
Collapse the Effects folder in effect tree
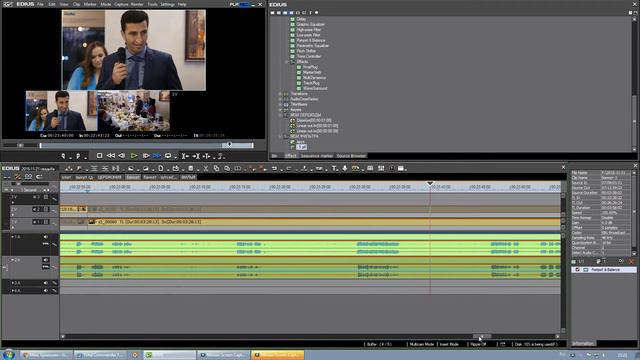click(x=287, y=62)
